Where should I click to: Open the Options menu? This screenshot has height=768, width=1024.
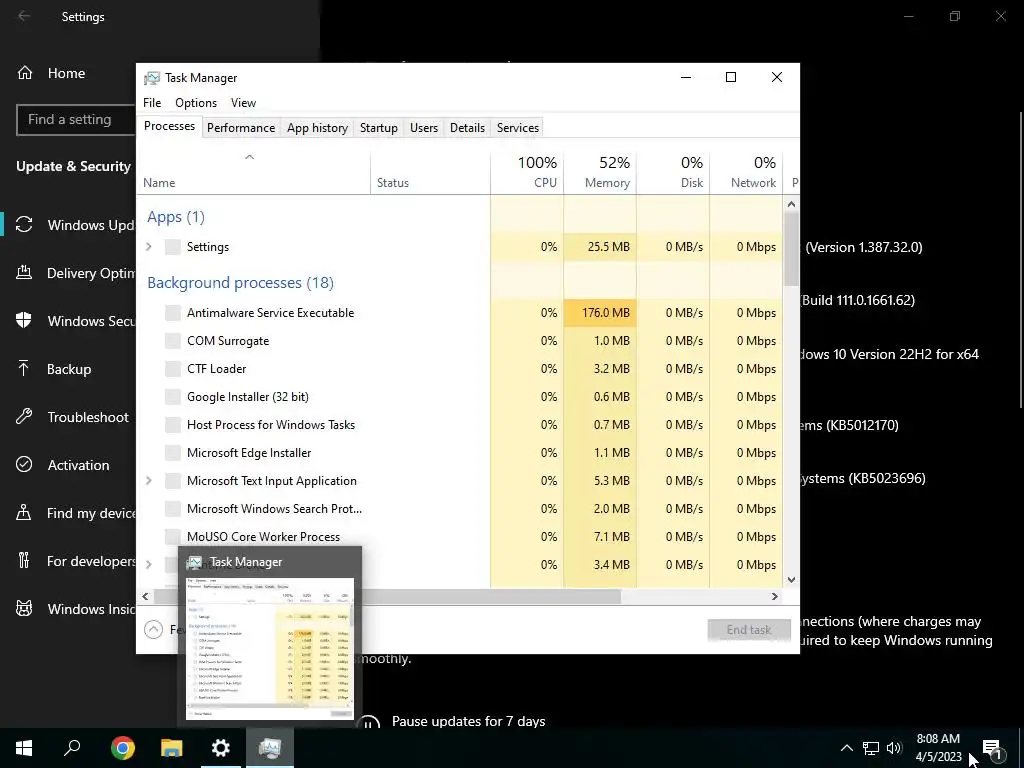[x=196, y=103]
